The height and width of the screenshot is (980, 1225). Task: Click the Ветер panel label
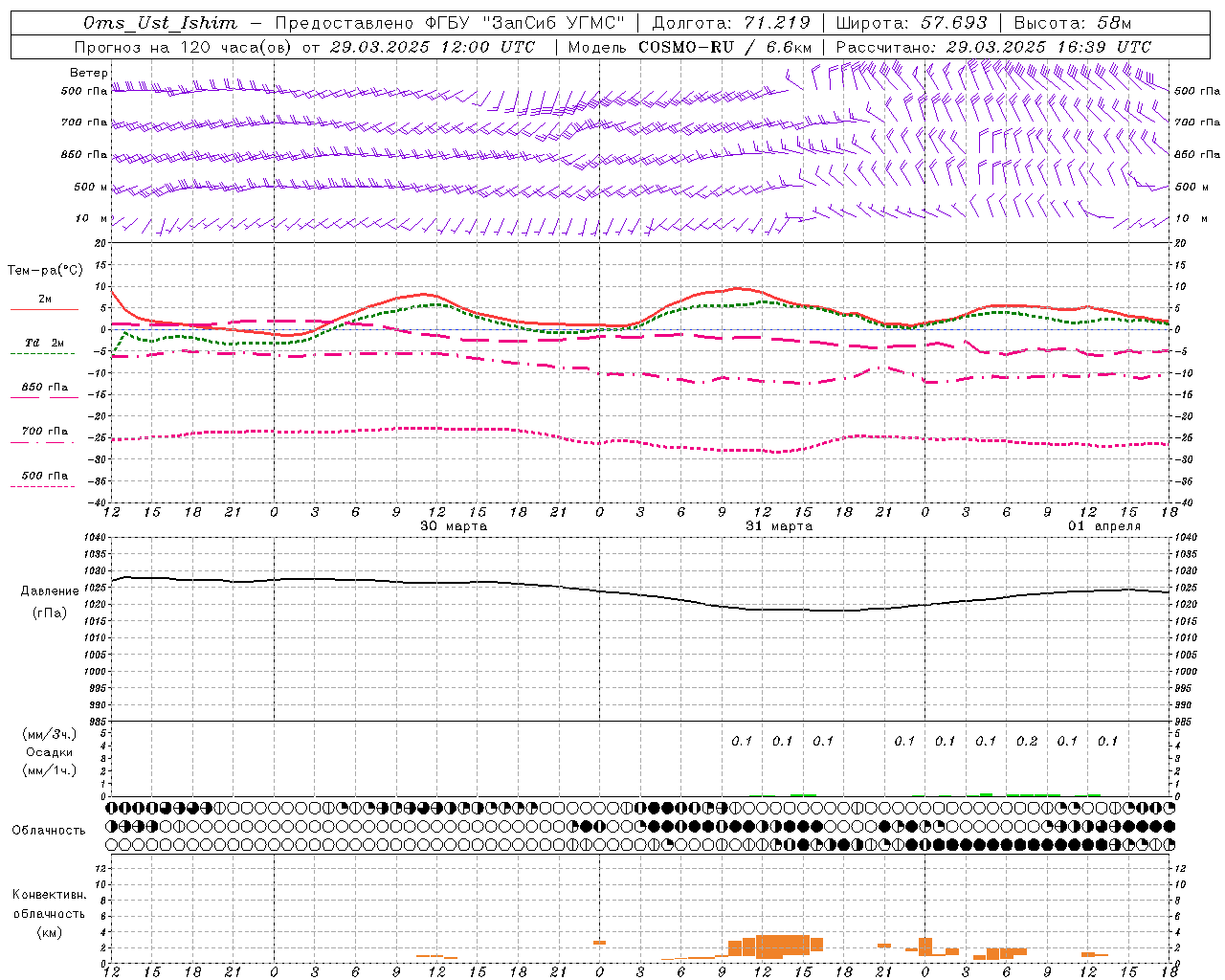click(88, 73)
